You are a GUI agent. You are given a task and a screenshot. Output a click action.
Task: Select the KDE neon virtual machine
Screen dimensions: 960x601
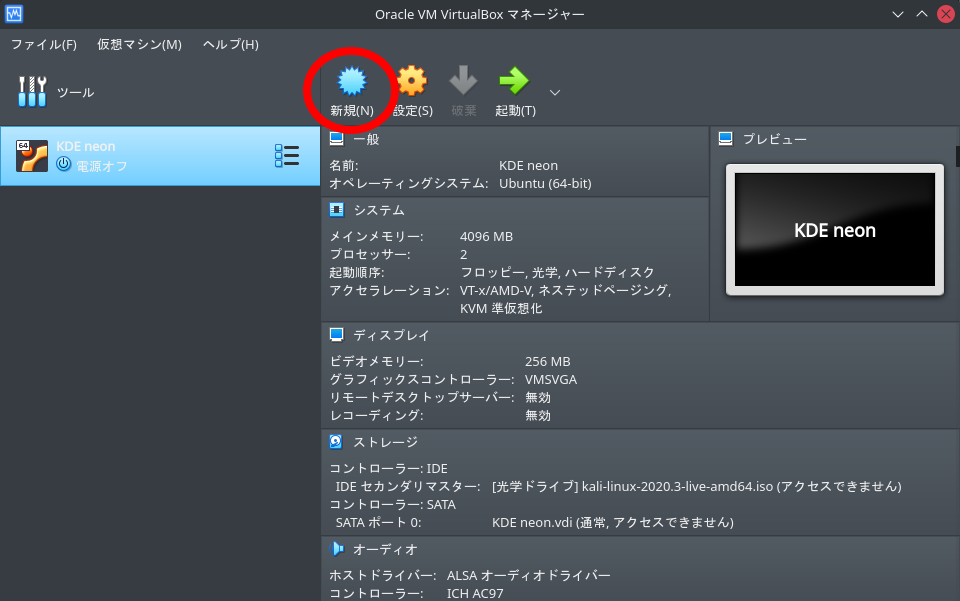coord(160,156)
